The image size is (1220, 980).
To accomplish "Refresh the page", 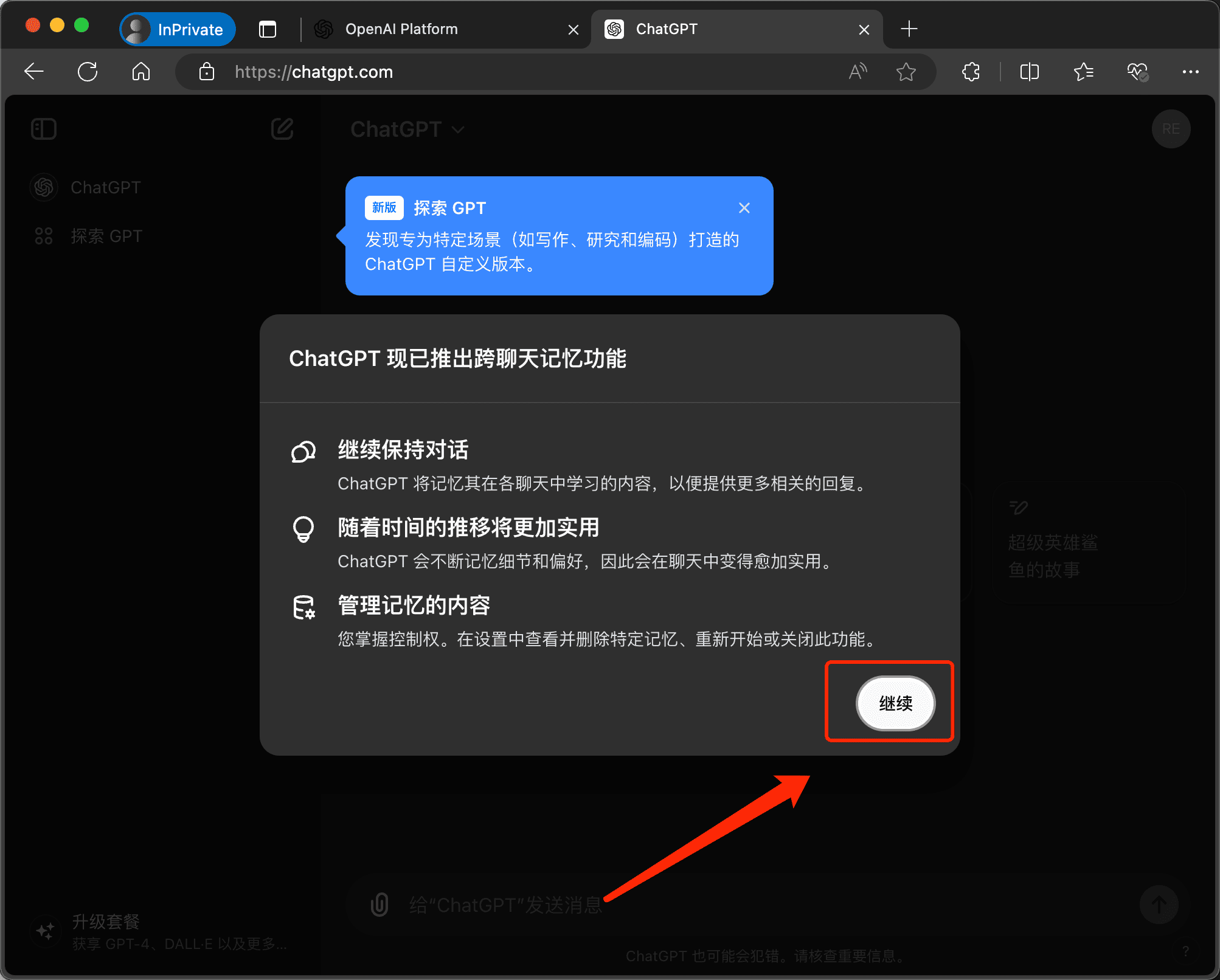I will point(88,71).
